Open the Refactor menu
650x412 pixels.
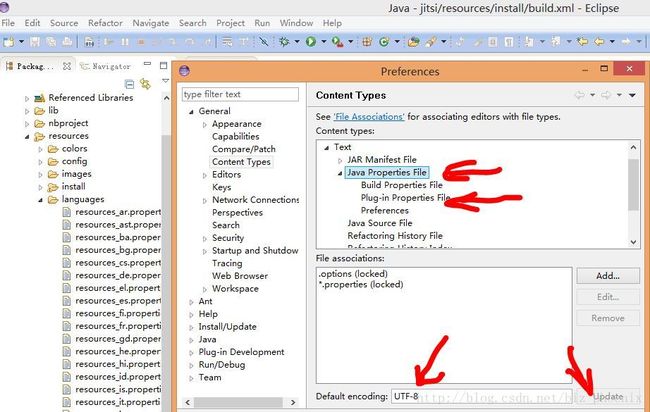(105, 23)
